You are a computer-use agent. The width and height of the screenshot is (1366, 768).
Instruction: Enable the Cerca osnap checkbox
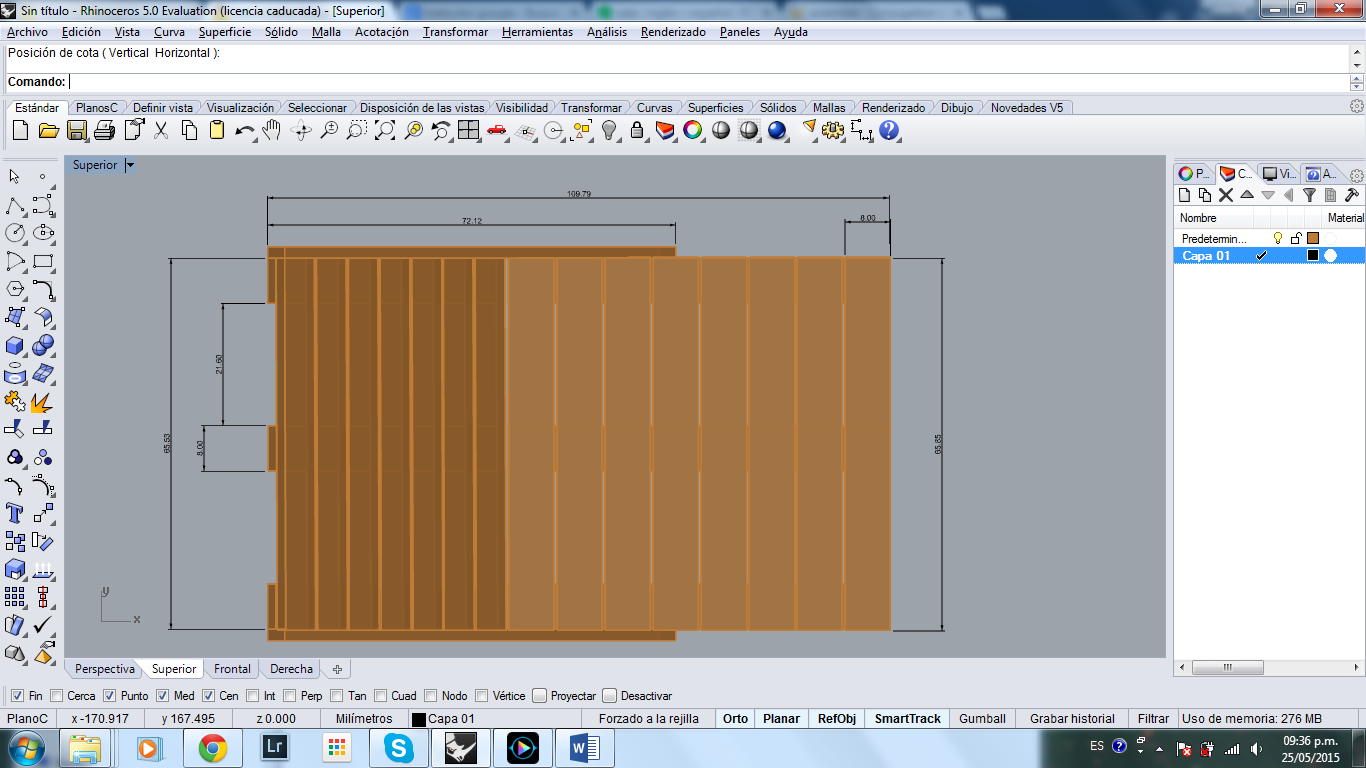pos(56,696)
